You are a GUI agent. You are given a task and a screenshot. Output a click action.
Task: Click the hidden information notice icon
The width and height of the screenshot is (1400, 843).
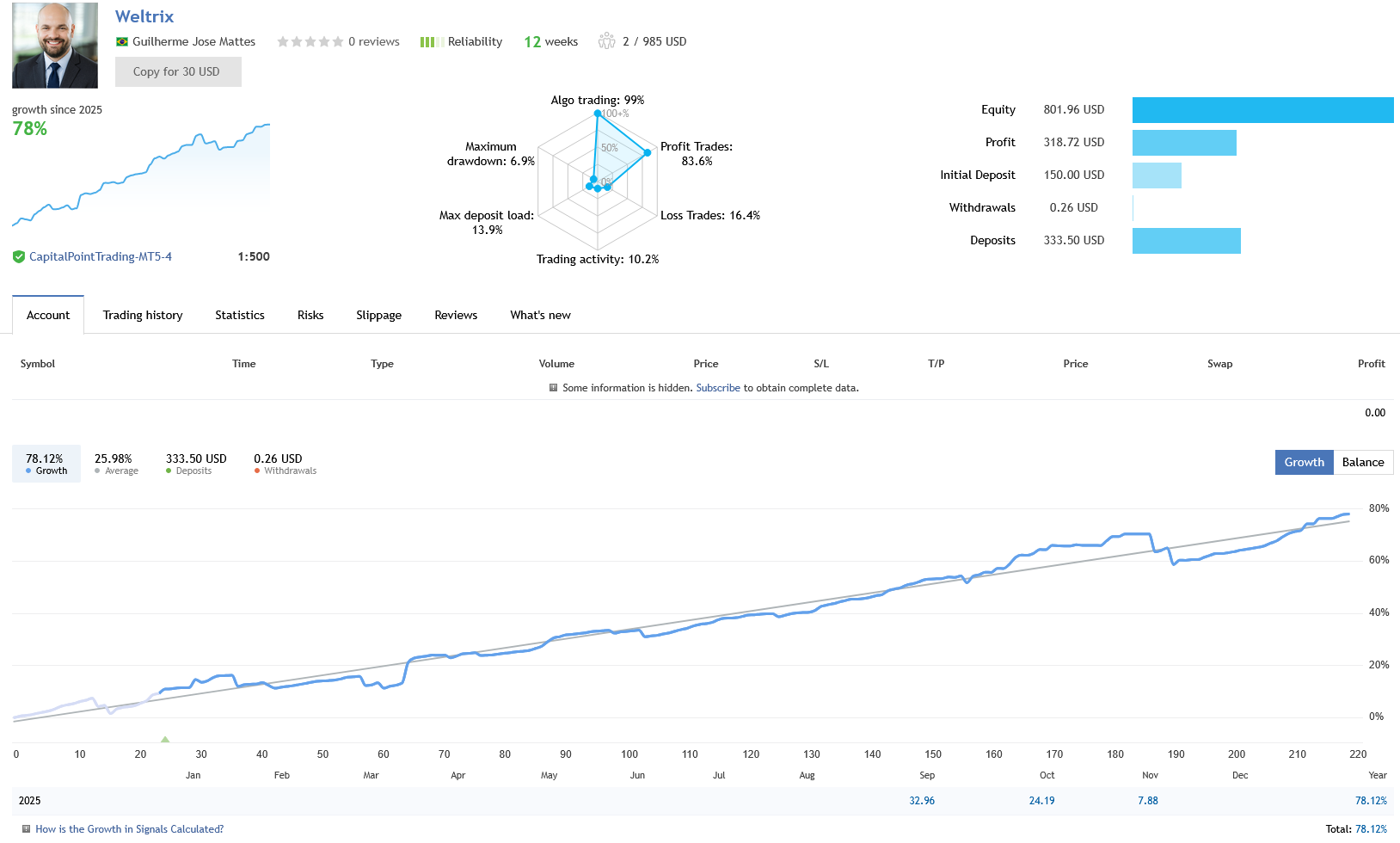(553, 388)
